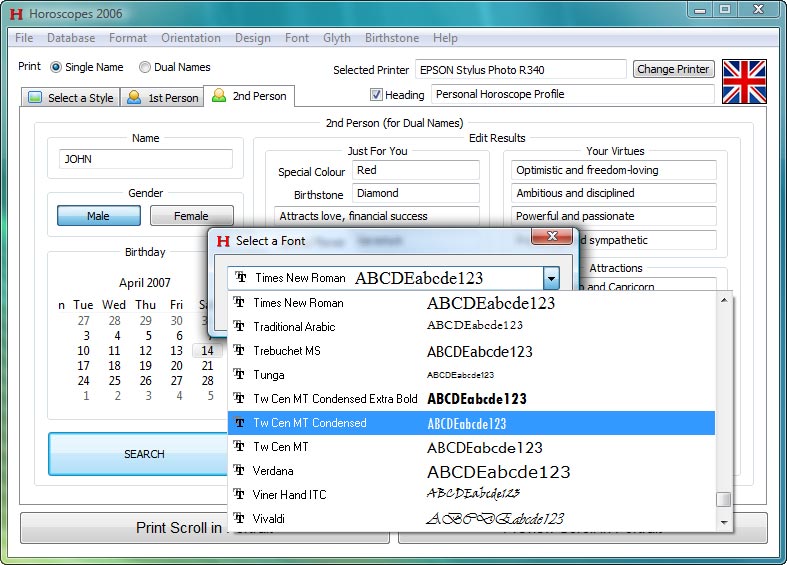Viewport: 787px width, 565px height.
Task: Select day 14 in April calendar
Action: coord(207,350)
